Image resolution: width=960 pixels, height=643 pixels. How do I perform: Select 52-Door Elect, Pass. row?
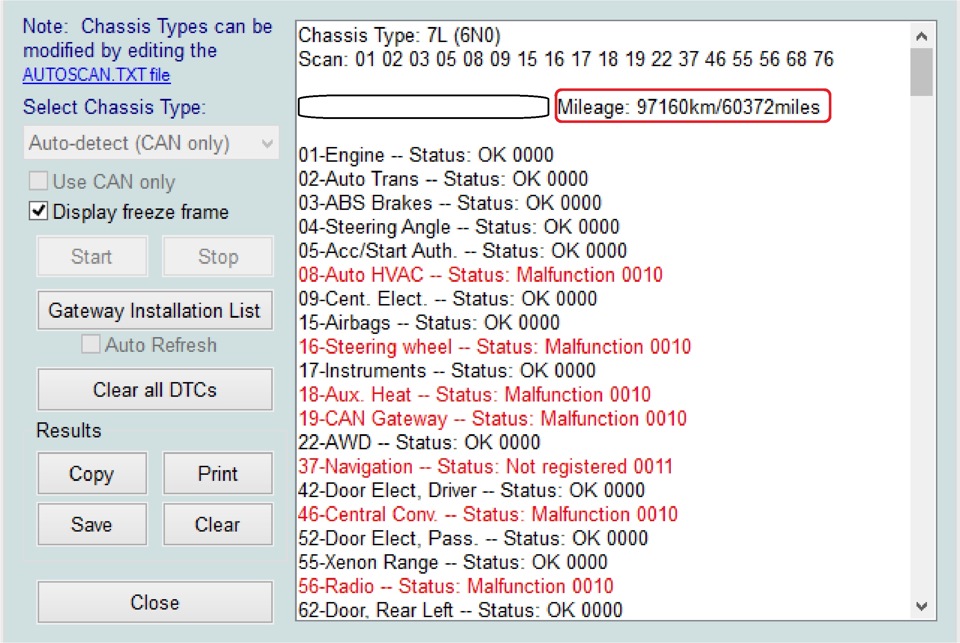pyautogui.click(x=473, y=538)
